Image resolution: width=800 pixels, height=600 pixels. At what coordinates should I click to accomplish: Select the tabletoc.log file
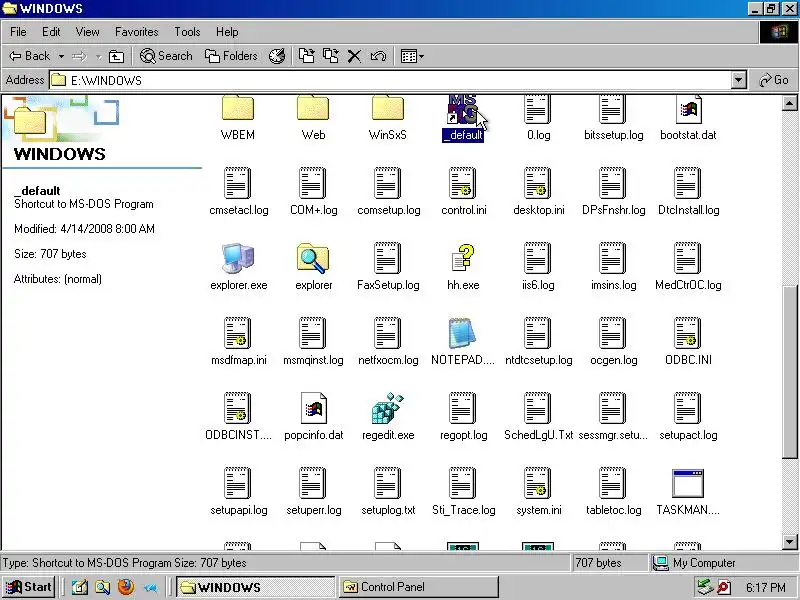(613, 483)
